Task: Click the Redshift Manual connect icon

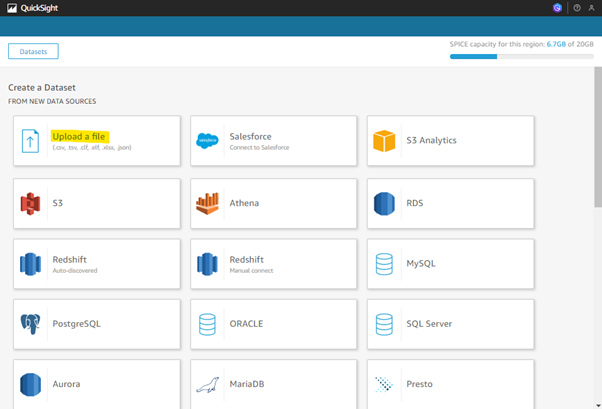Action: [x=207, y=264]
